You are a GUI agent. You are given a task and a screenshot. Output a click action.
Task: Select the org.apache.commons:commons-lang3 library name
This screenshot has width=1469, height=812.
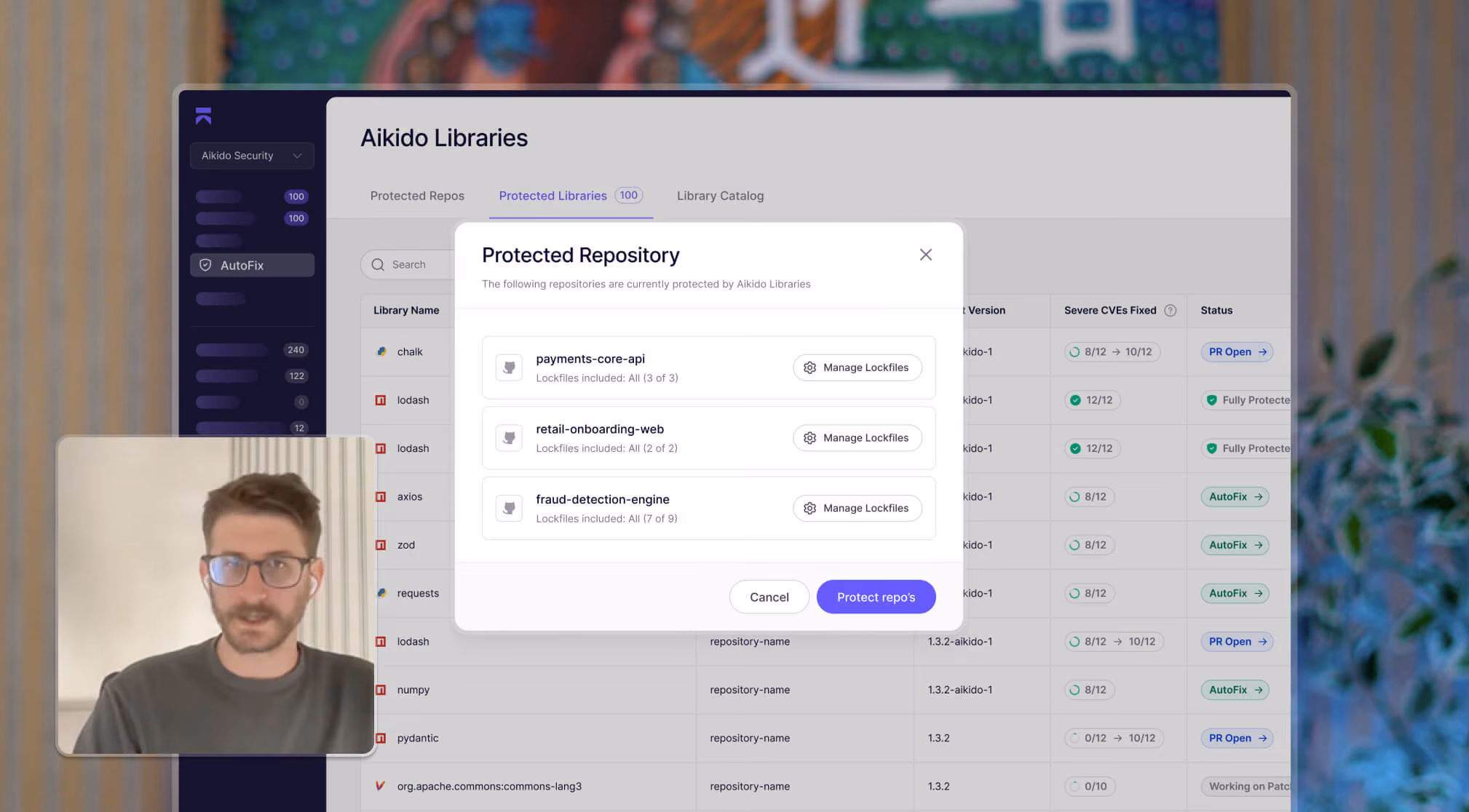point(489,786)
